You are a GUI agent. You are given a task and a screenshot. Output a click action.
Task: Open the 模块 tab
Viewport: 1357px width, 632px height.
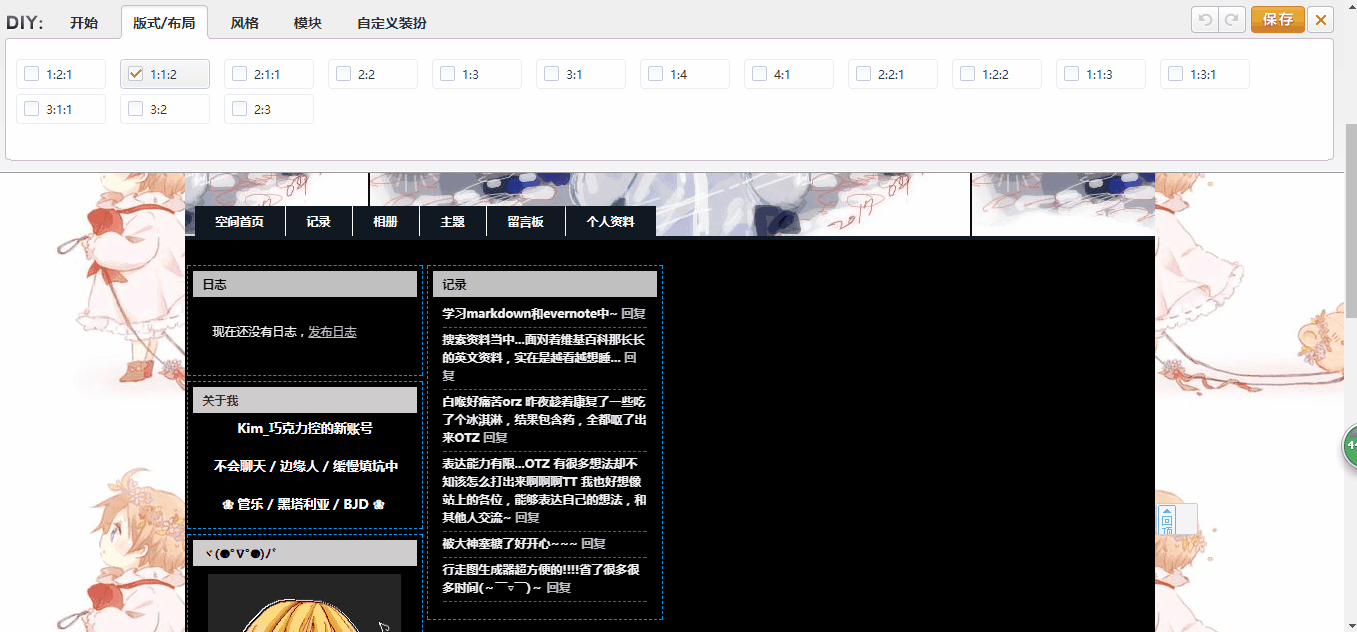tap(308, 22)
